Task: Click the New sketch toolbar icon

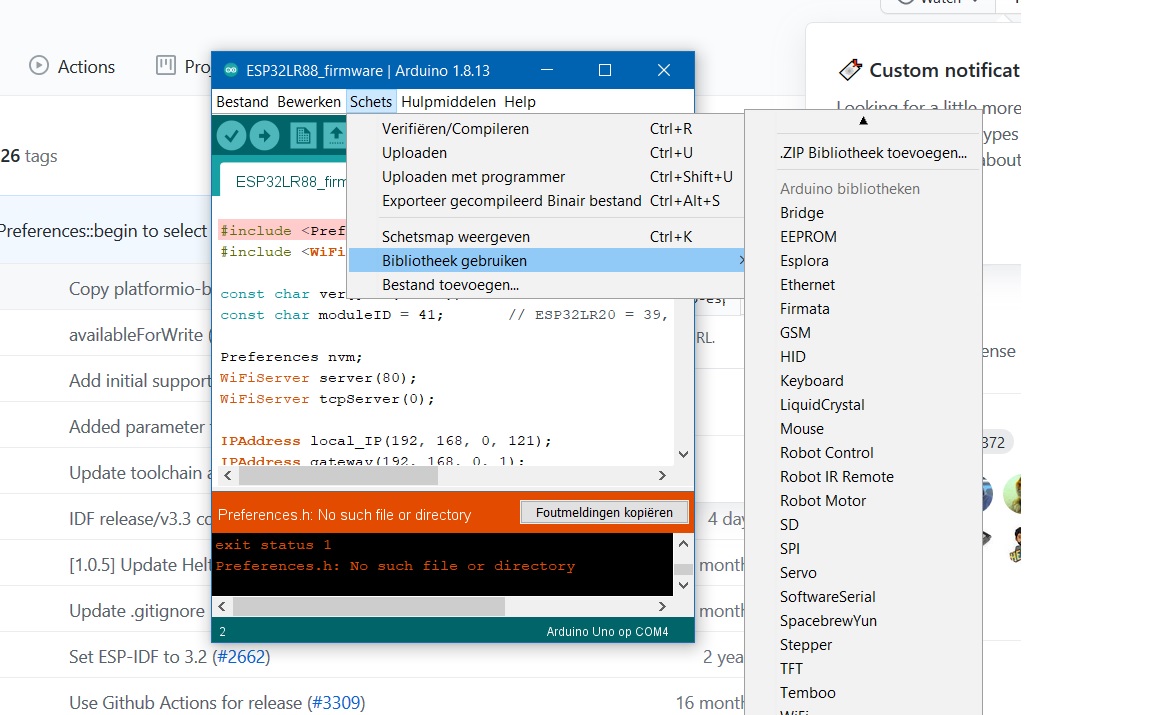Action: click(x=303, y=136)
